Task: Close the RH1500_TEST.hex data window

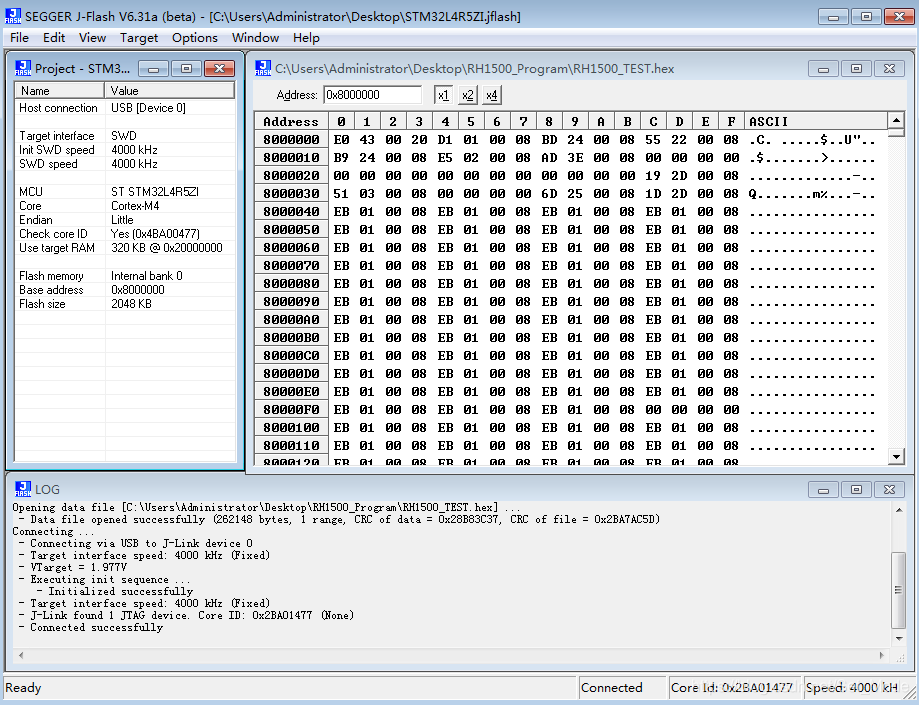Action: (889, 69)
